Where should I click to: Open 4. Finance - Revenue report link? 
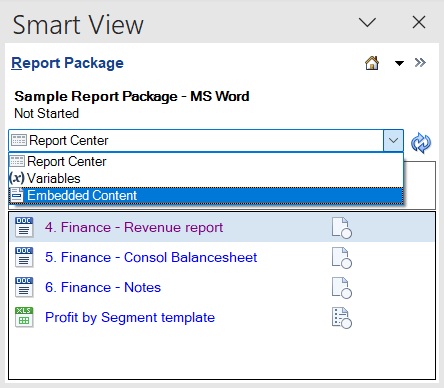pyautogui.click(x=134, y=227)
